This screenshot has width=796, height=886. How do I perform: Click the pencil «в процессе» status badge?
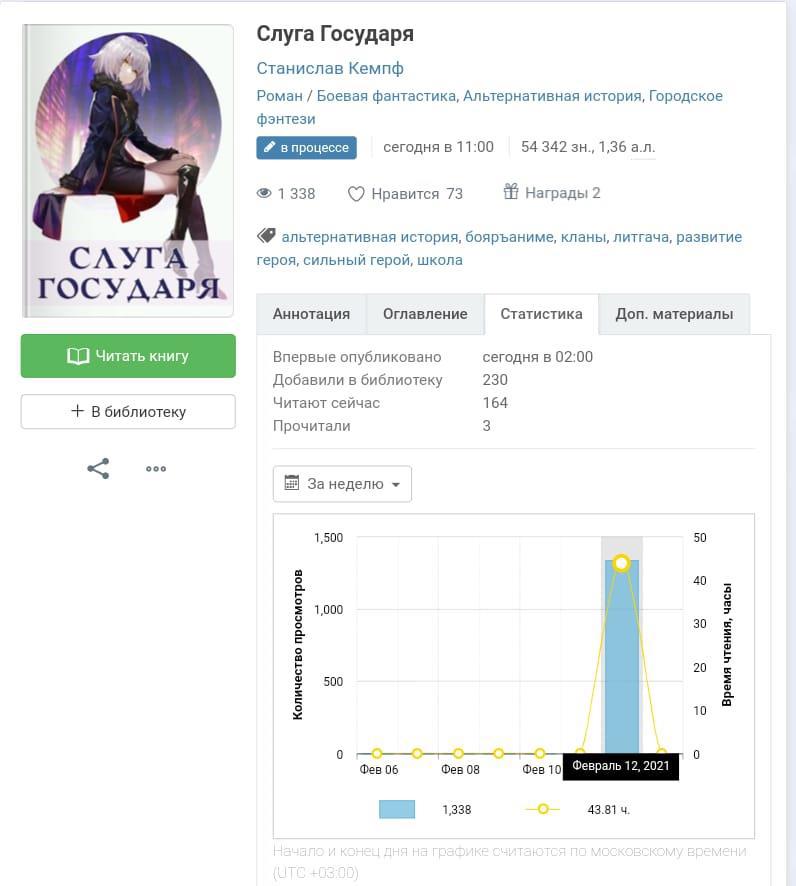point(307,147)
